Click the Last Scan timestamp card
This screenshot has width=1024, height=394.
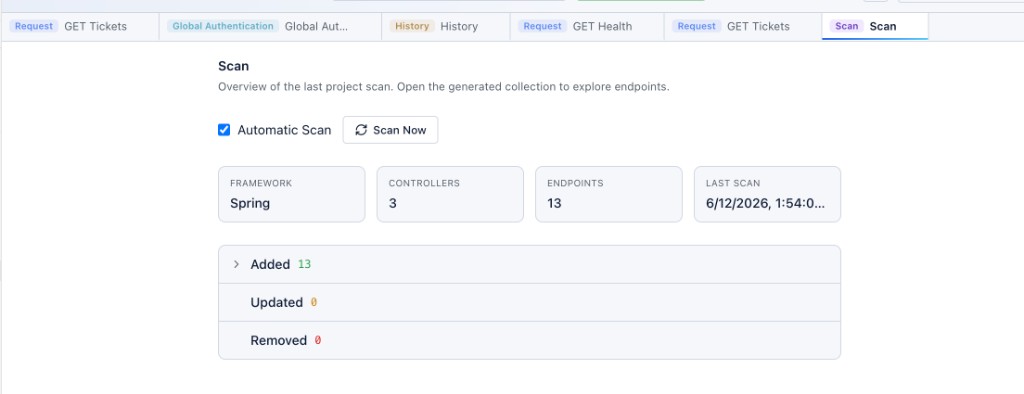767,194
